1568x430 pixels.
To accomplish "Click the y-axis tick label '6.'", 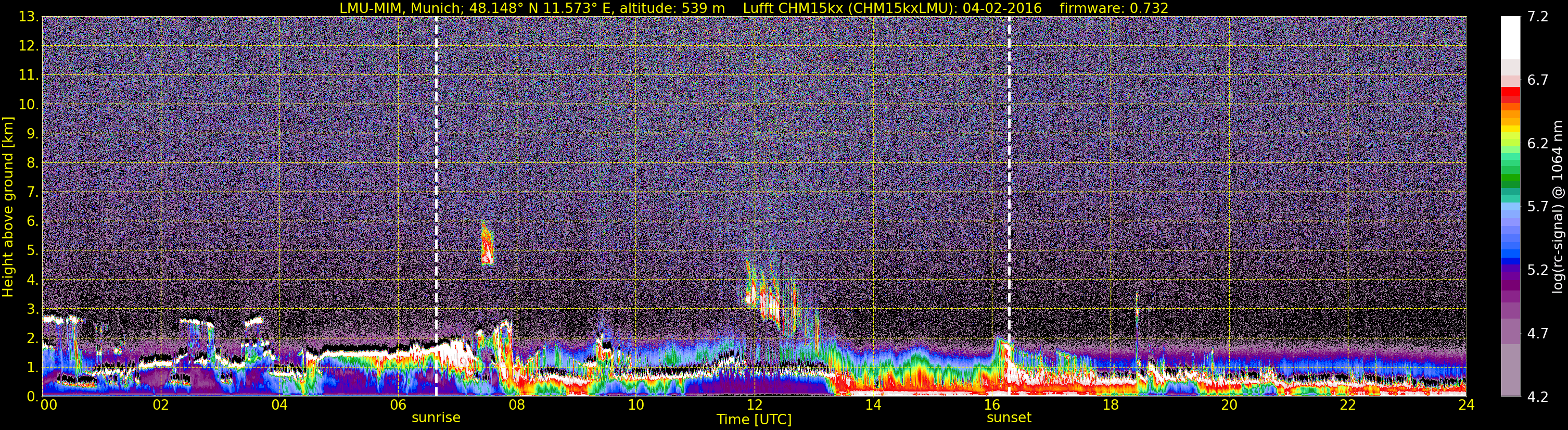I will click(32, 221).
